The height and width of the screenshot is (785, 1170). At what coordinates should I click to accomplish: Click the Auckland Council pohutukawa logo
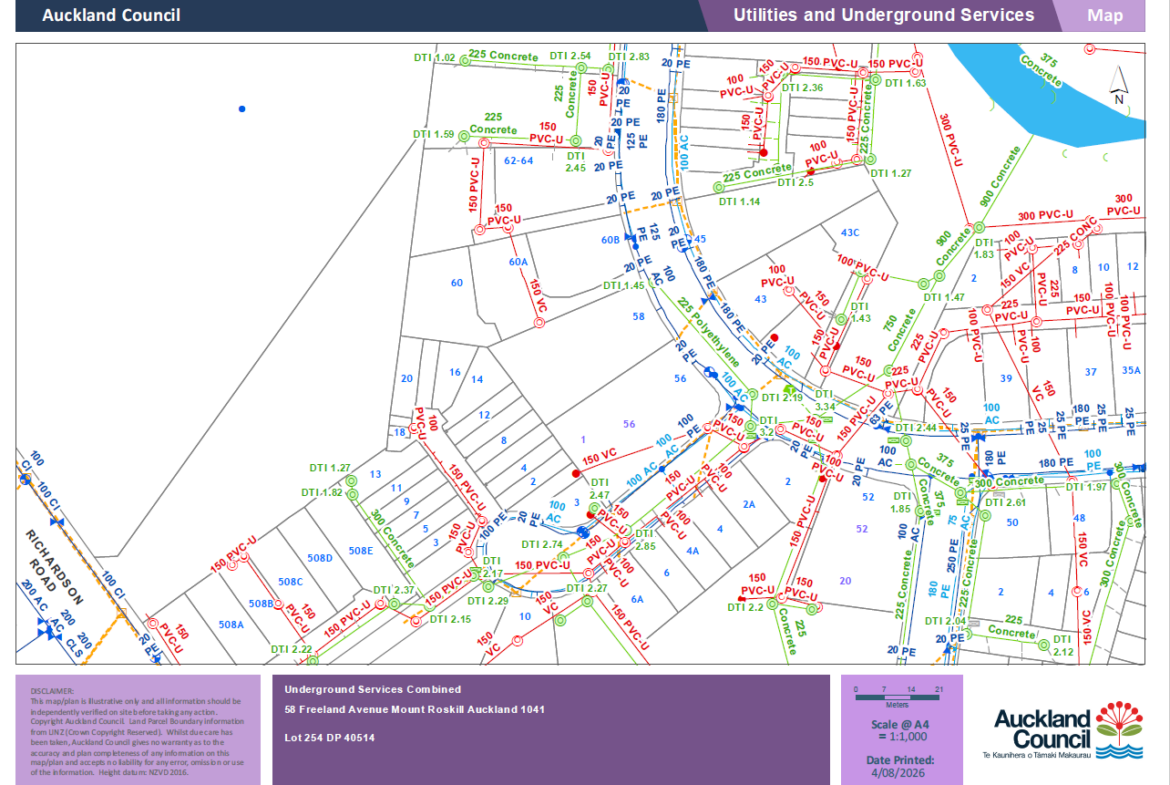tap(1119, 731)
